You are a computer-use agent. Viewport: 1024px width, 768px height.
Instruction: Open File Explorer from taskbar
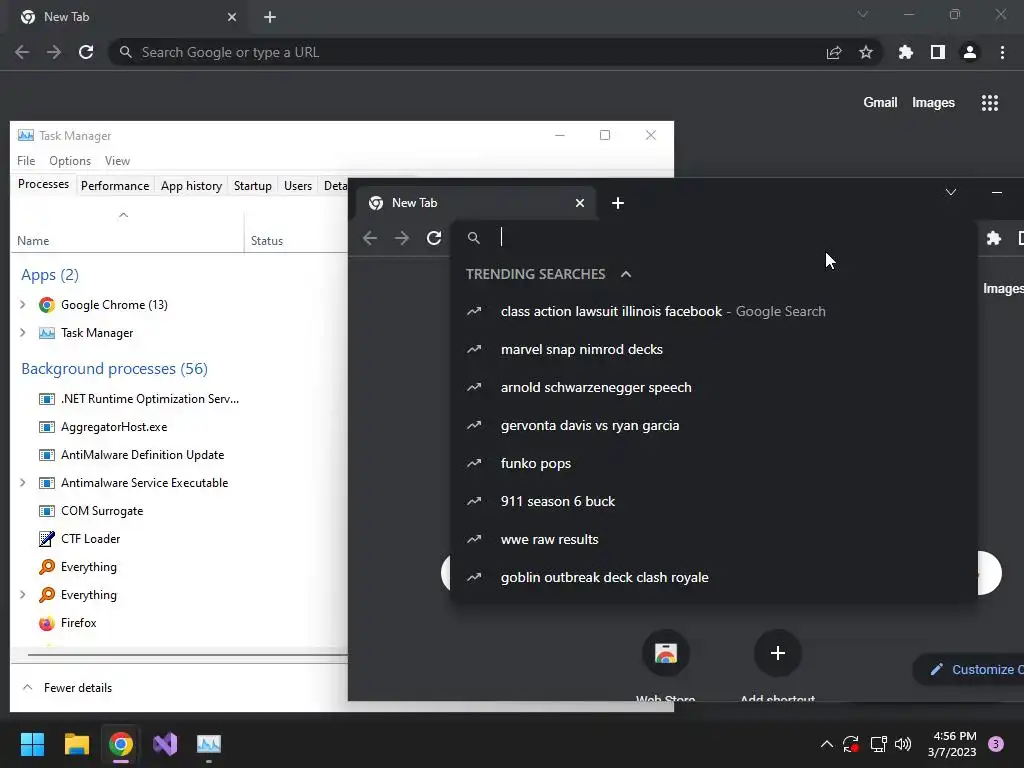pyautogui.click(x=76, y=744)
